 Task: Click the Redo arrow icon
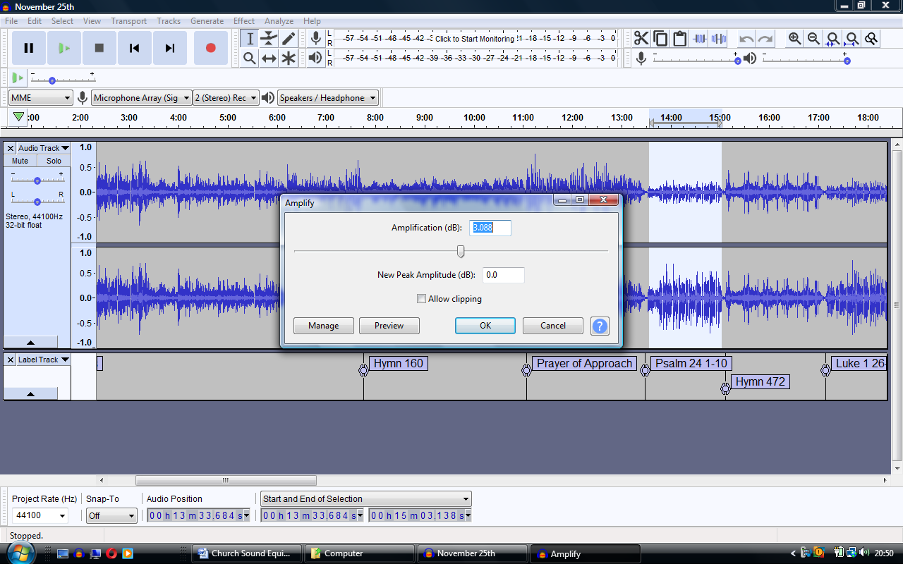pyautogui.click(x=766, y=39)
